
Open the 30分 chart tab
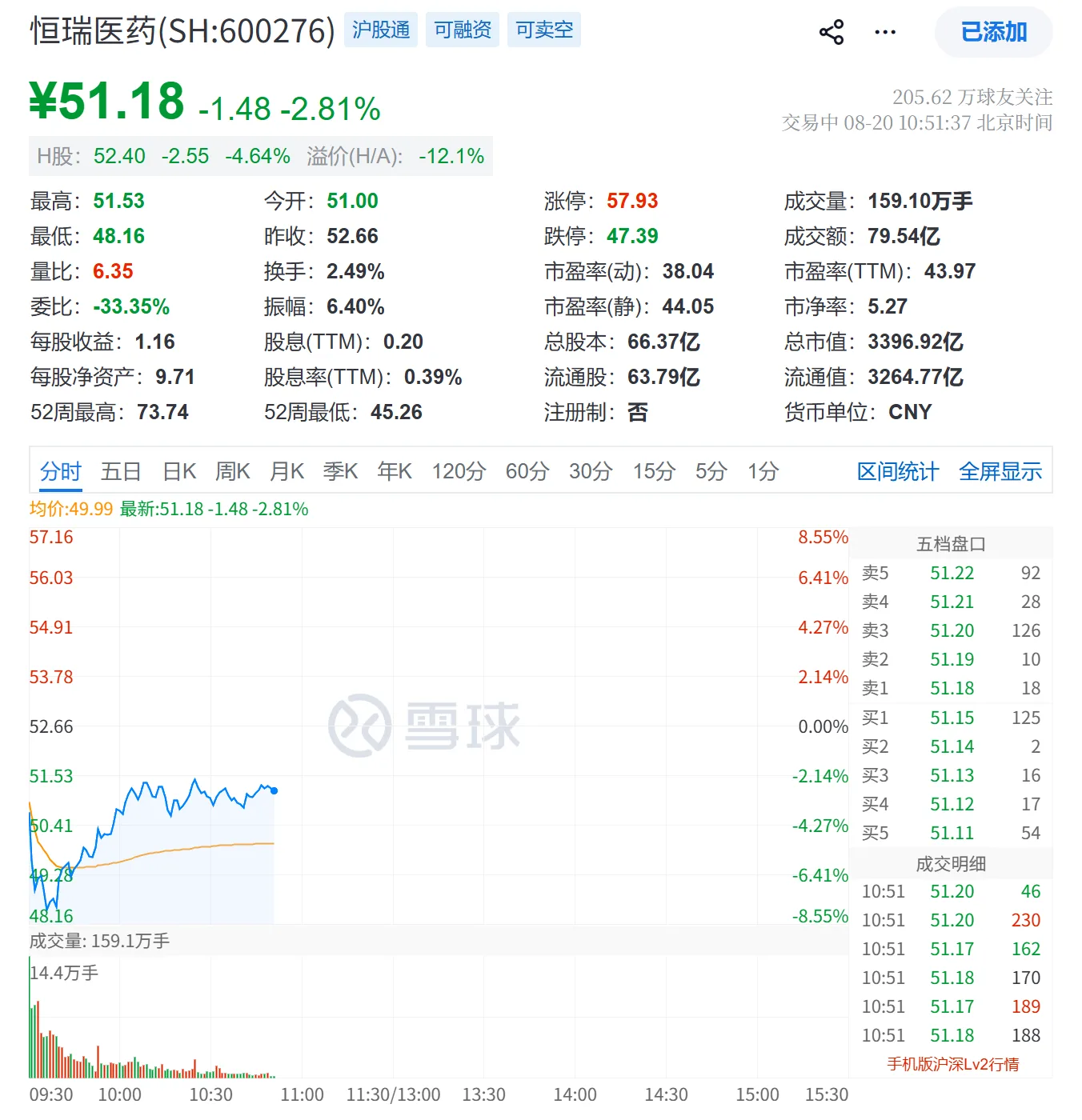tap(591, 471)
